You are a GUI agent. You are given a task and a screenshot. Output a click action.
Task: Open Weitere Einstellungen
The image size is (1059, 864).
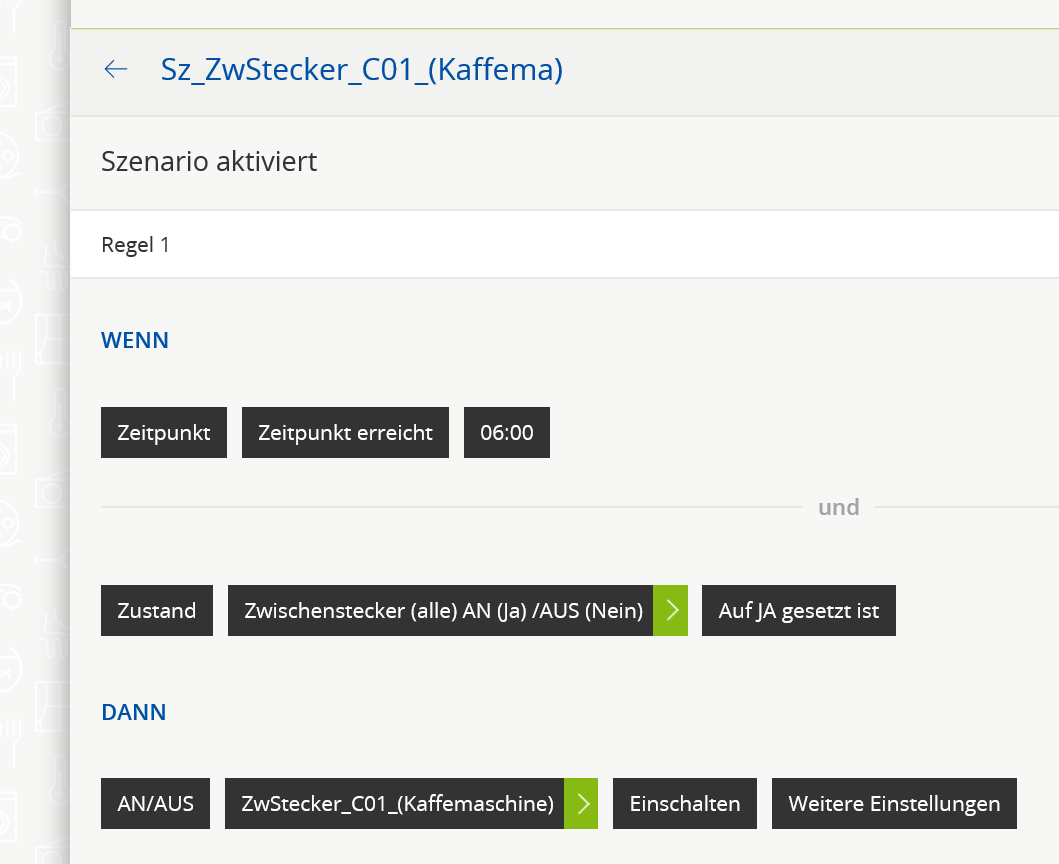pyautogui.click(x=894, y=803)
